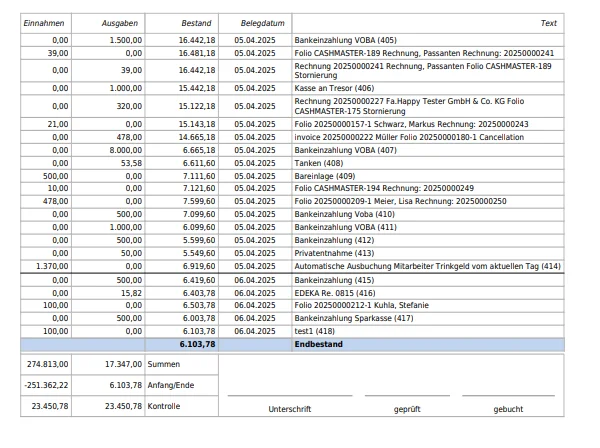
Task: Select the Belegdatum column header
Action: tap(262, 23)
